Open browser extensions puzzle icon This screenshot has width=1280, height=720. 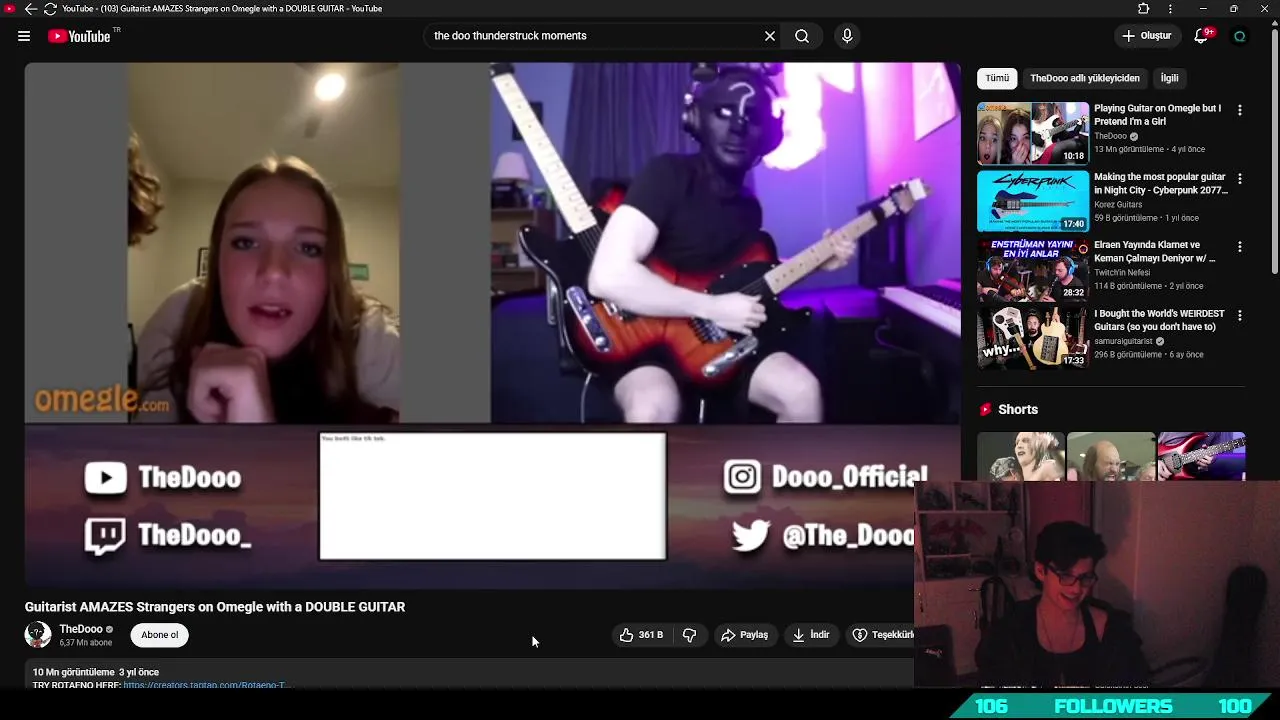1144,9
